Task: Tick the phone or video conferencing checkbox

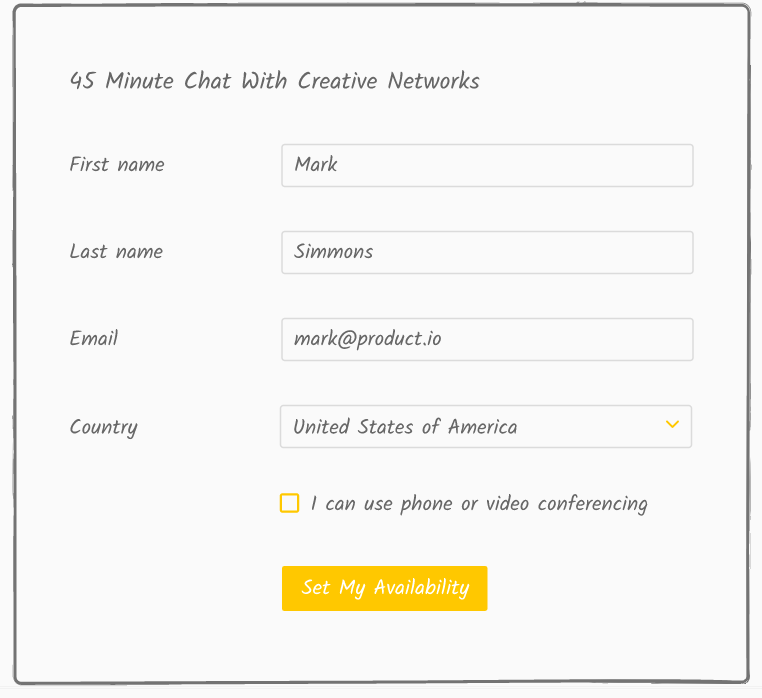Action: [x=290, y=503]
